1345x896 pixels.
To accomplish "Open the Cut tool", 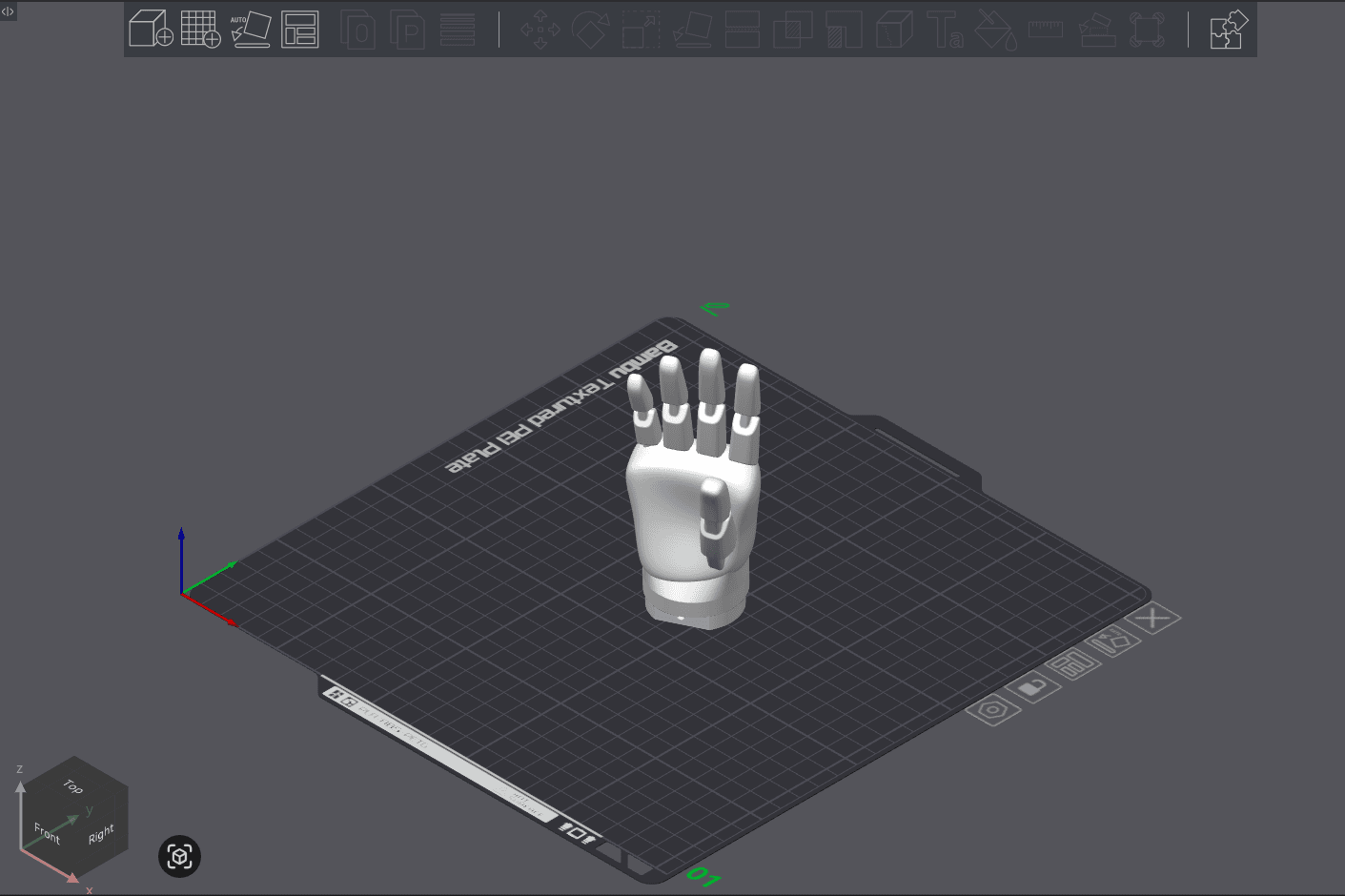I will pyautogui.click(x=741, y=30).
